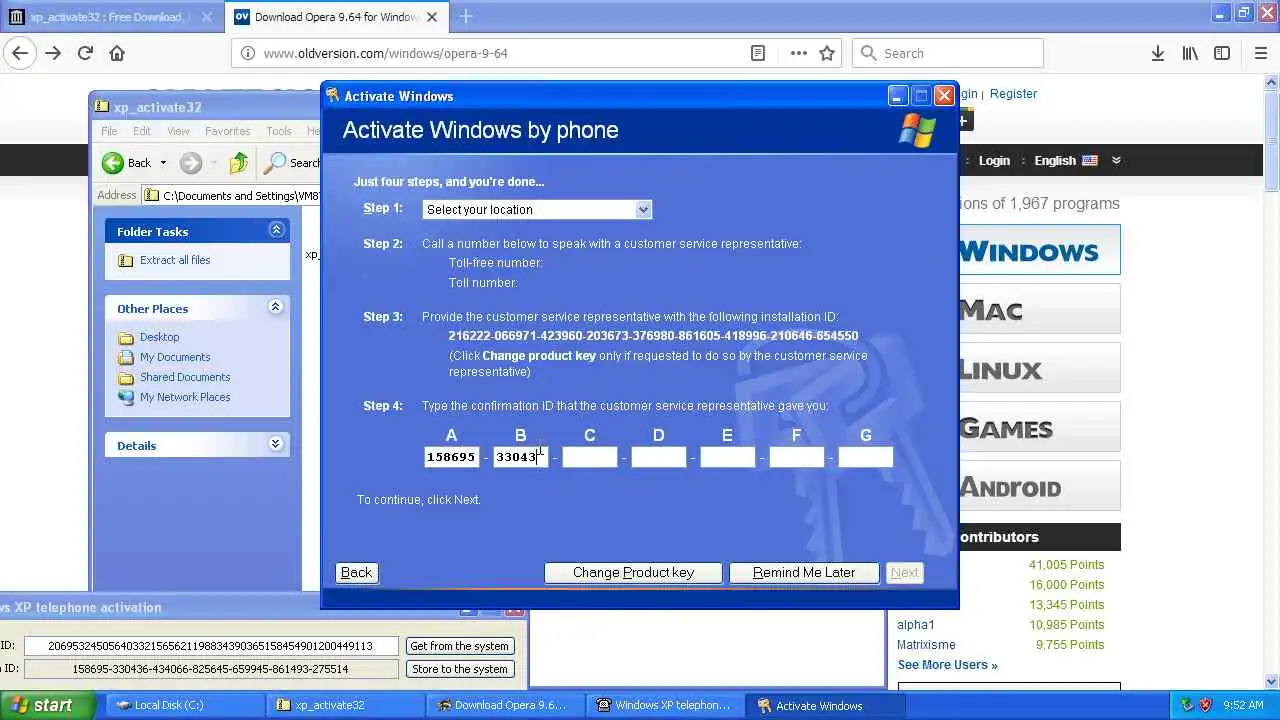
Task: Expand Details panel
Action: (276, 445)
